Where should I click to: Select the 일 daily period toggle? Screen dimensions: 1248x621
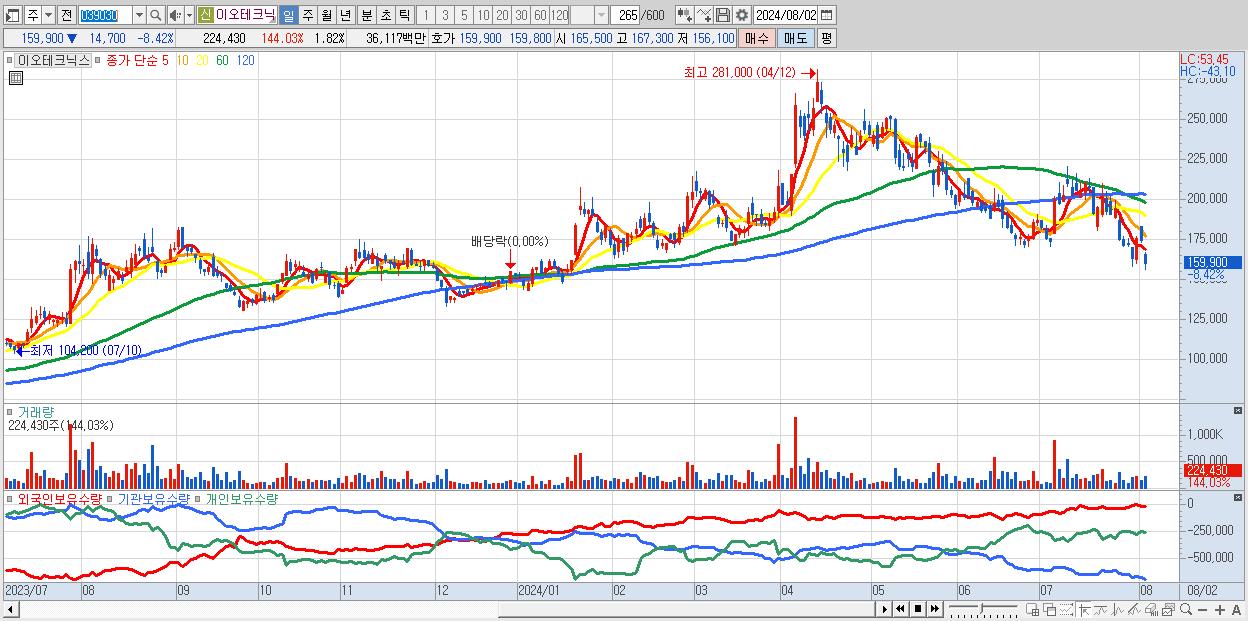[x=288, y=15]
